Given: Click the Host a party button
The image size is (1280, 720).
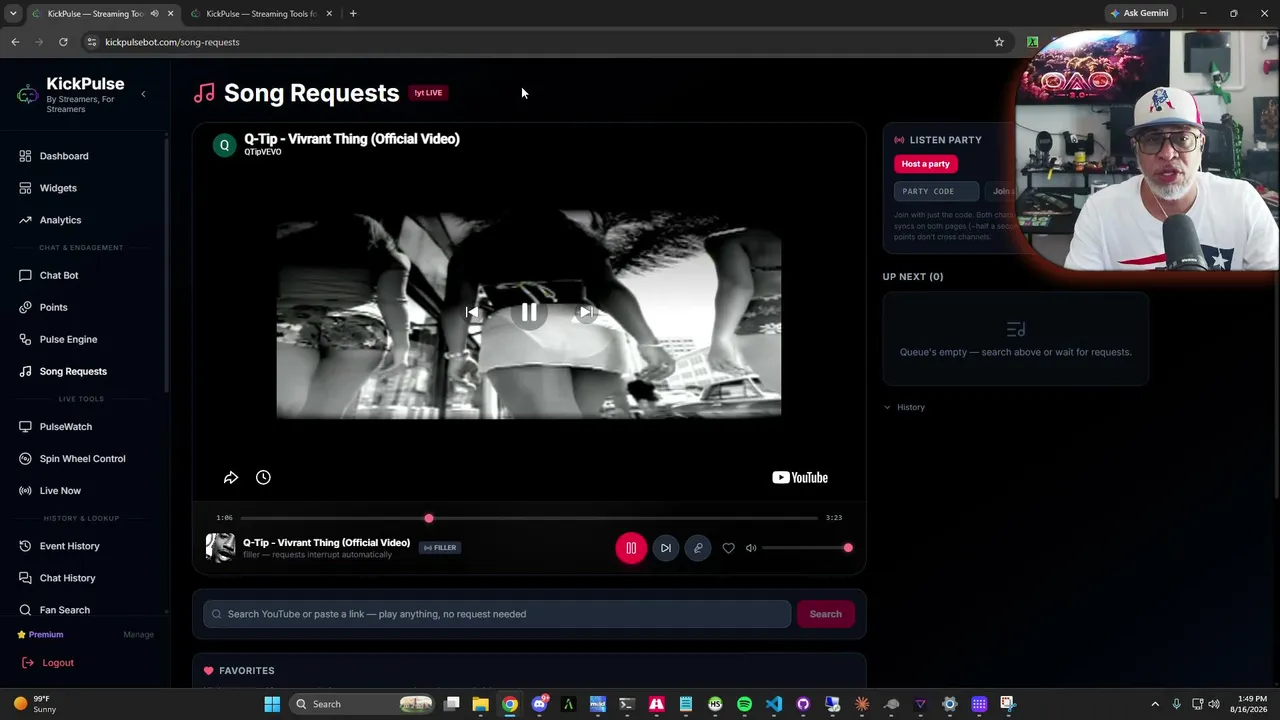Looking at the screenshot, I should [925, 164].
